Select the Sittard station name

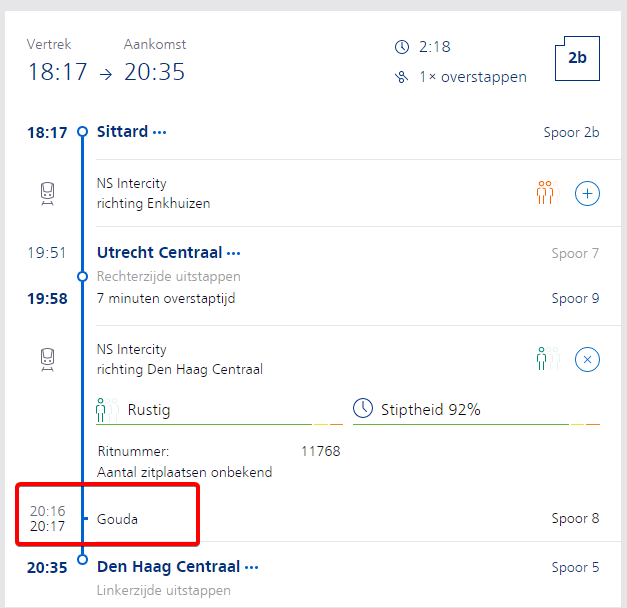point(122,132)
